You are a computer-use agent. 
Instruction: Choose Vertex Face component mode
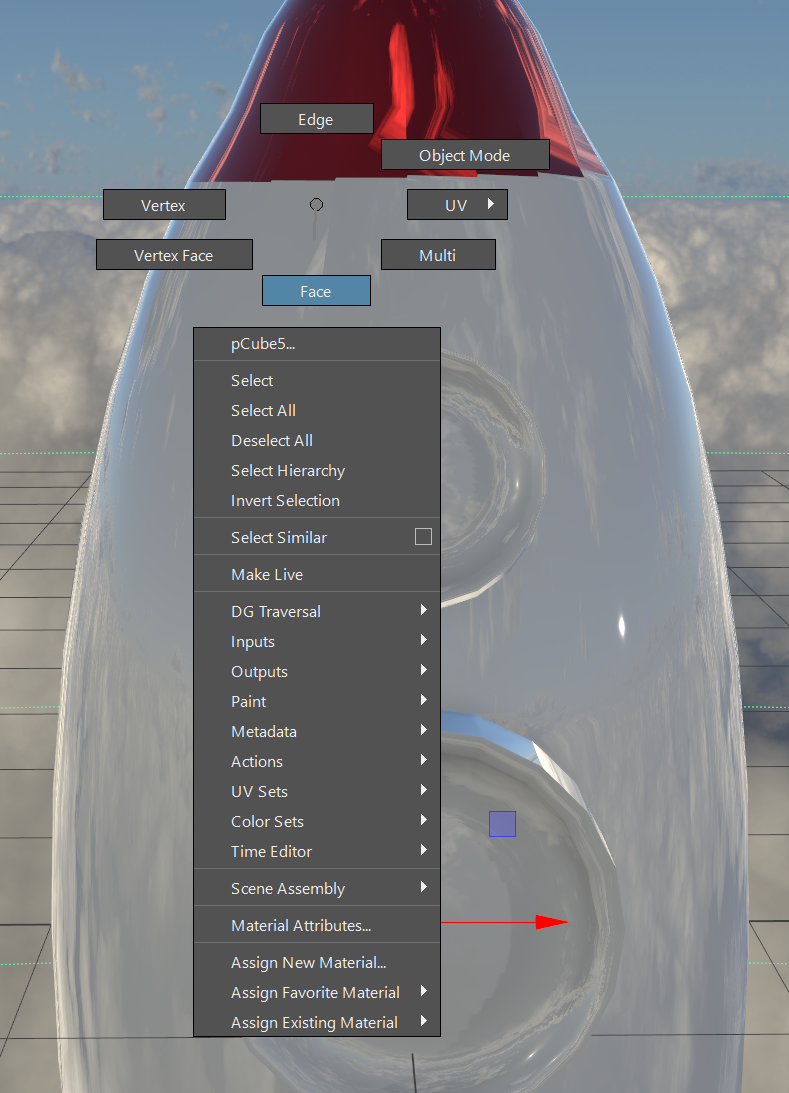(174, 255)
